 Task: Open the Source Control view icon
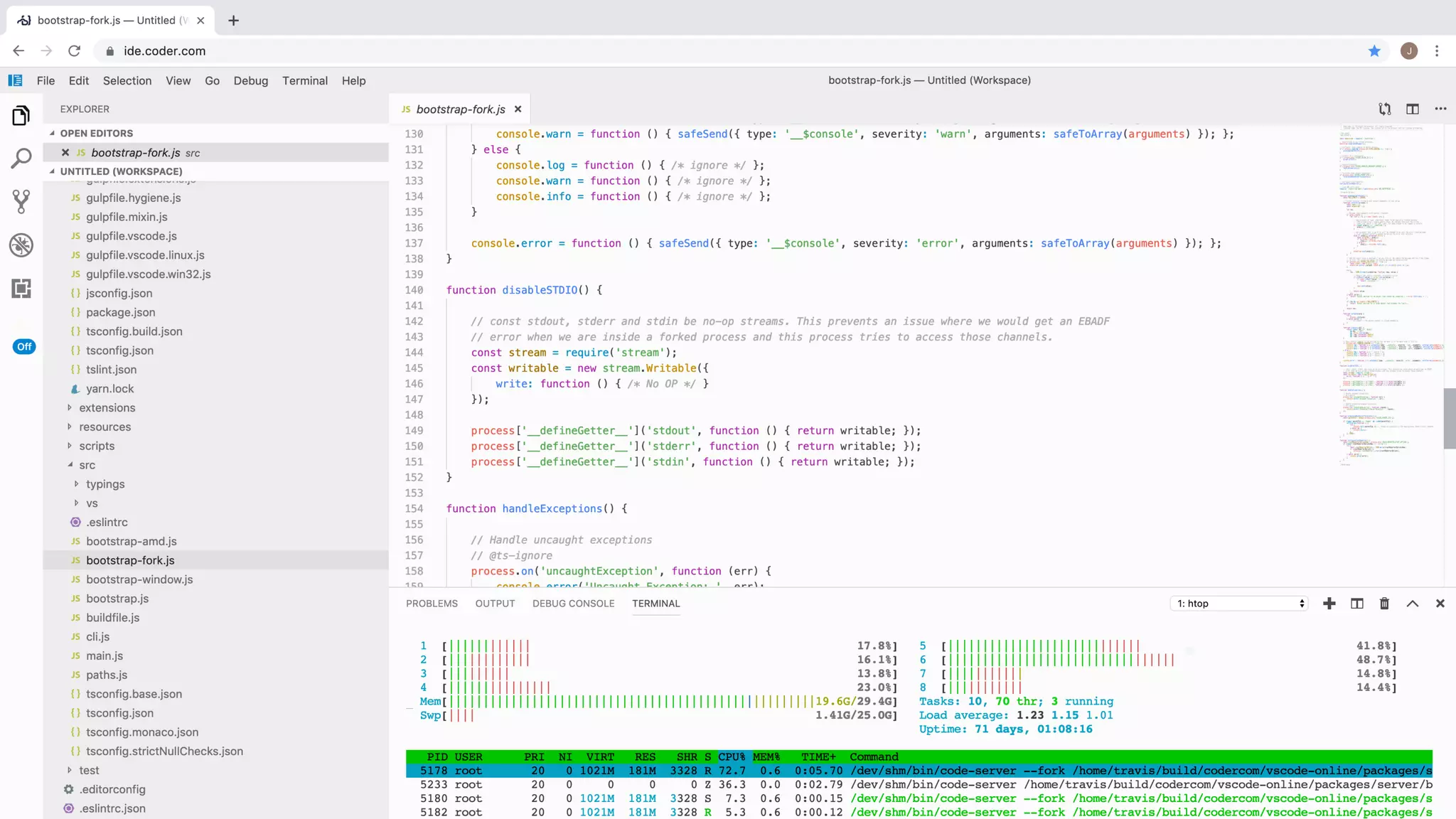coord(21,202)
